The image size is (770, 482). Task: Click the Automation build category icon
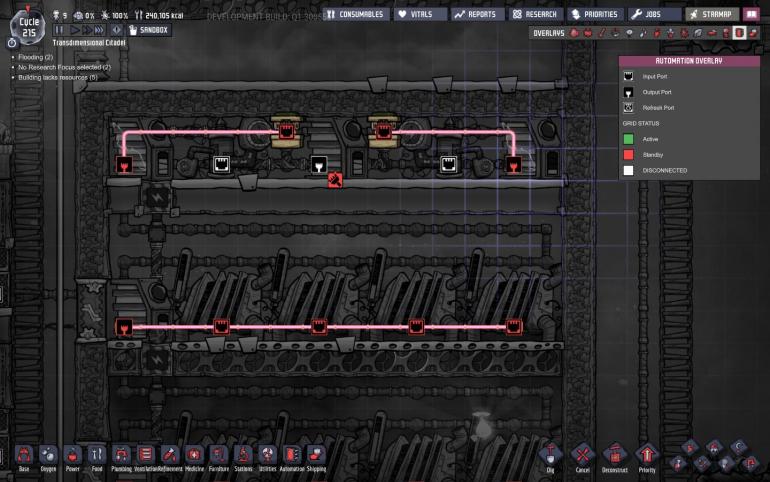291,455
